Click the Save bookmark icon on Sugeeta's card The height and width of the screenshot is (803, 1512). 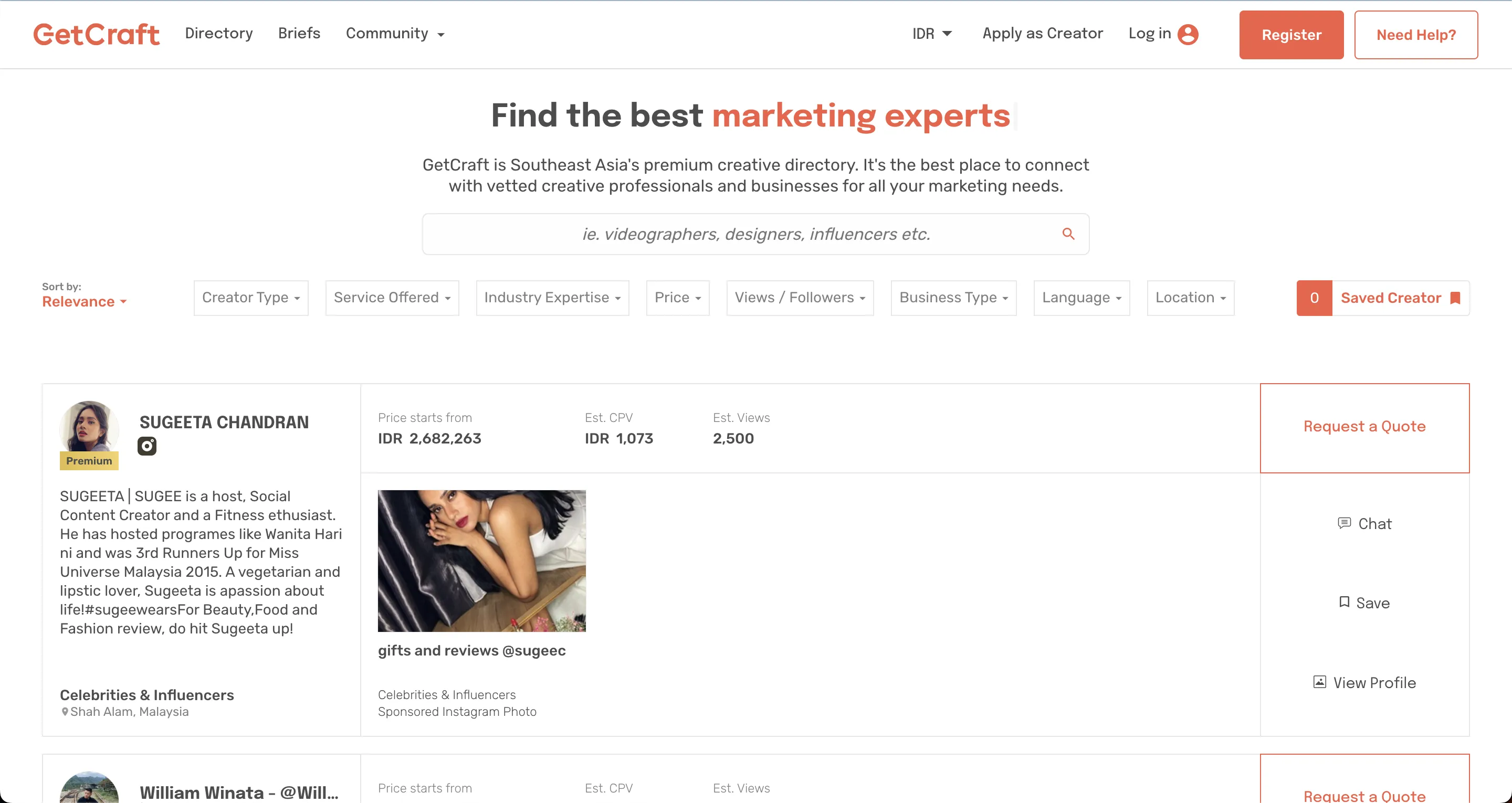point(1344,601)
